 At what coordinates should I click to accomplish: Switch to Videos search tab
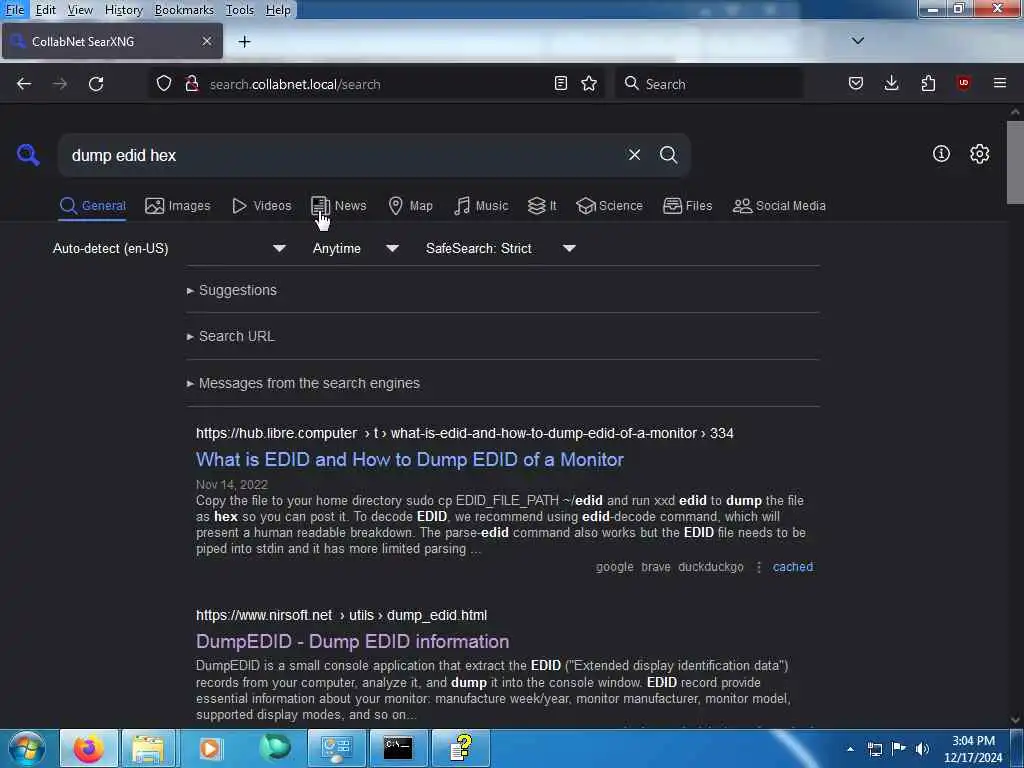tap(261, 206)
